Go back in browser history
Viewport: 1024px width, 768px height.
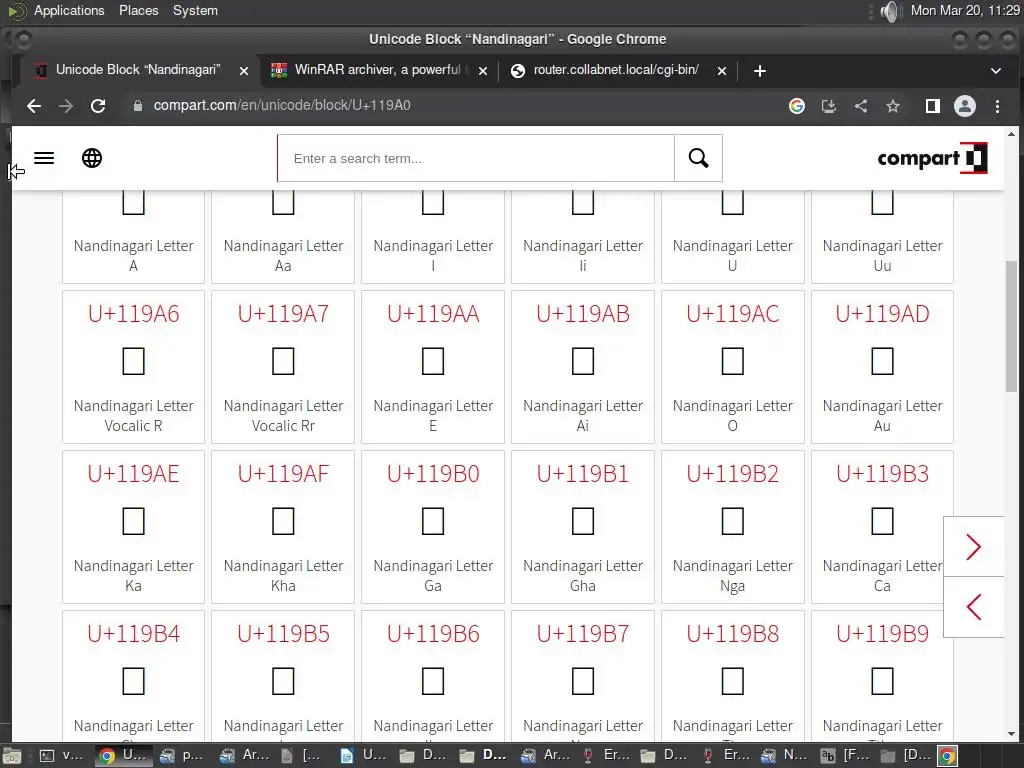(34, 106)
